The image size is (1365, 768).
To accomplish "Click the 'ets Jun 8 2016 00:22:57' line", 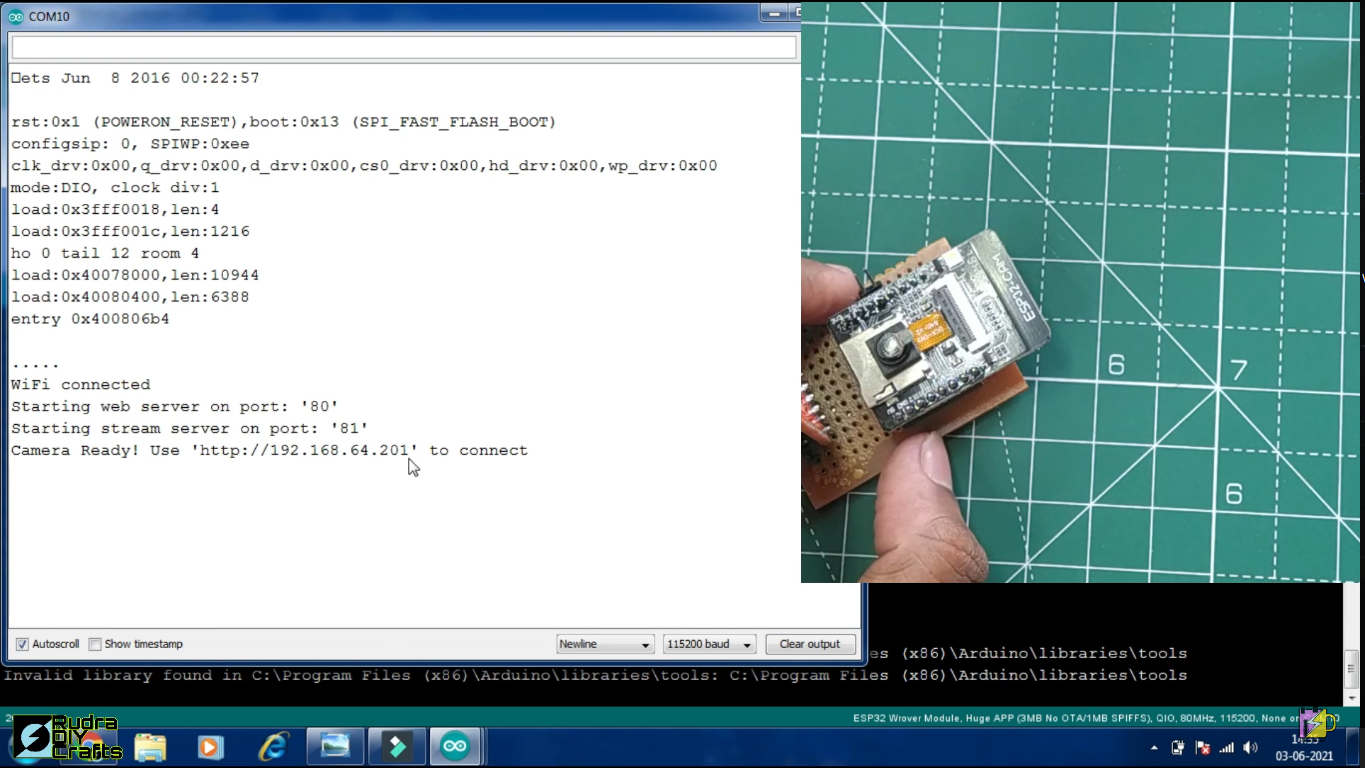I will point(135,78).
